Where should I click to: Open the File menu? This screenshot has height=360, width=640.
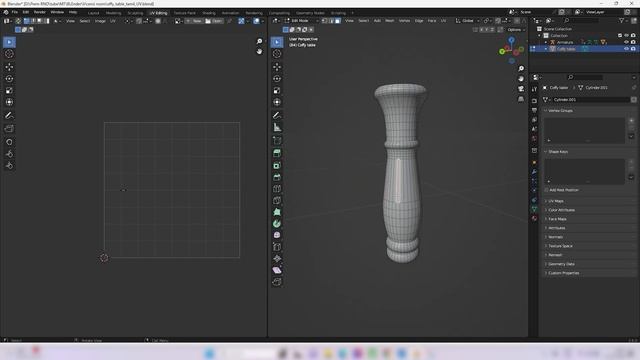coord(15,12)
